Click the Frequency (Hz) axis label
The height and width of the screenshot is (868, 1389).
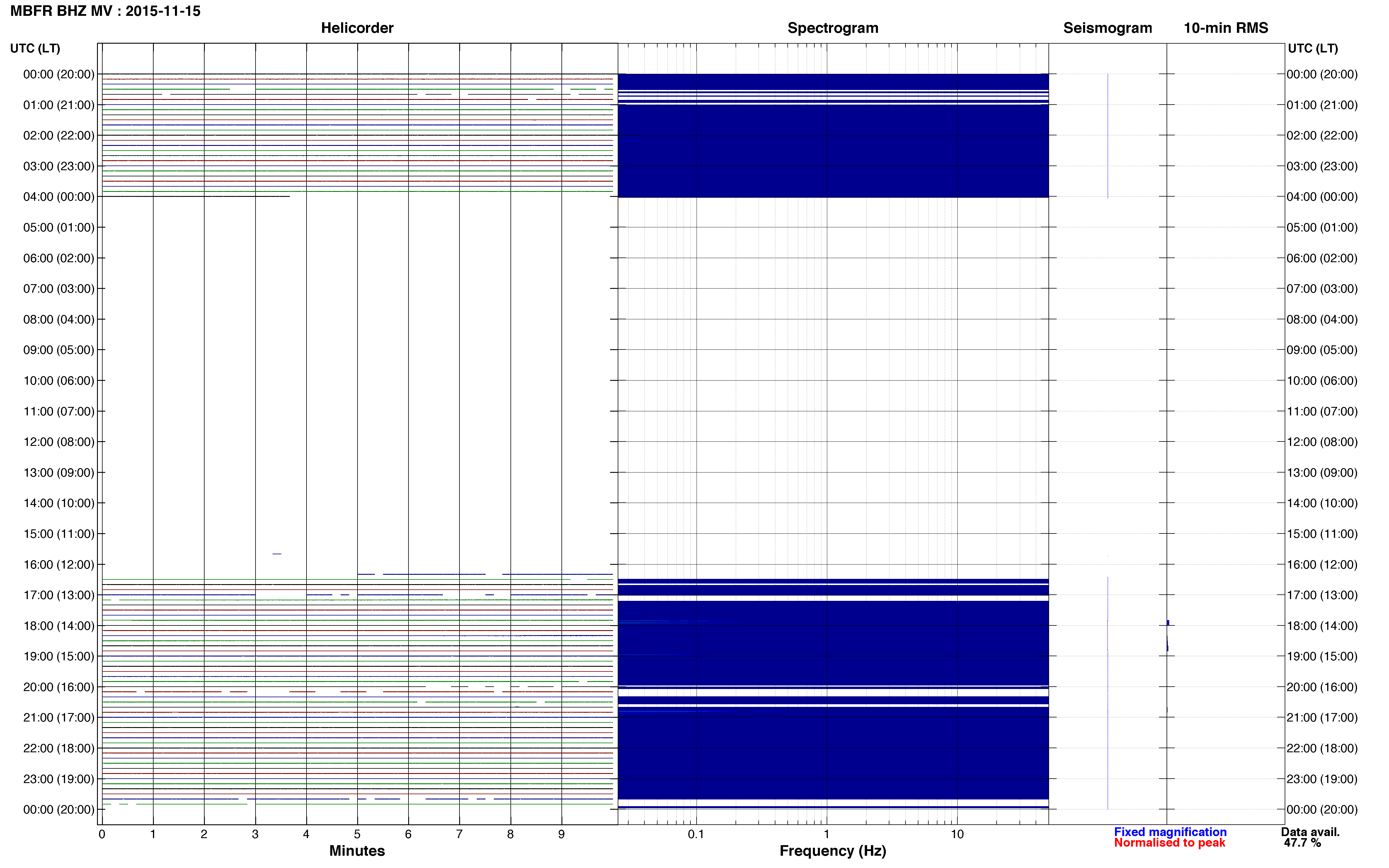pyautogui.click(x=833, y=851)
